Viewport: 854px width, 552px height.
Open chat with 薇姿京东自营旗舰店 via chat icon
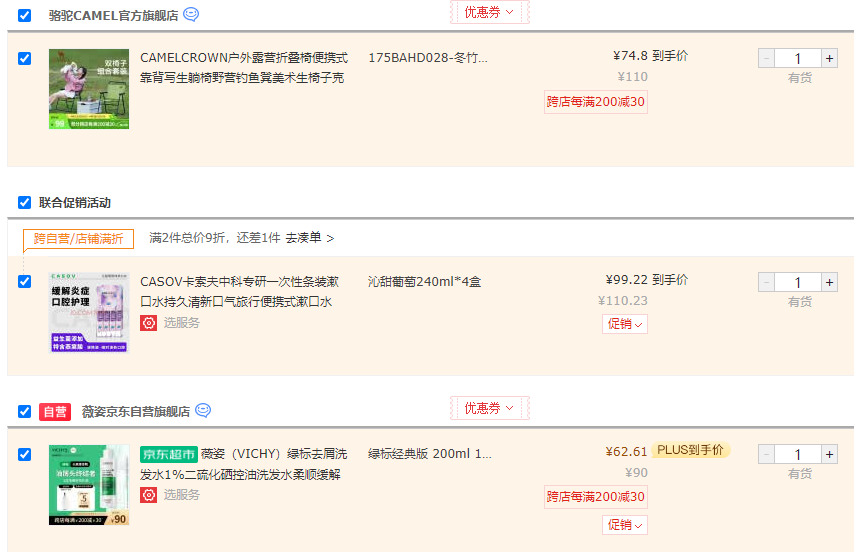(203, 410)
